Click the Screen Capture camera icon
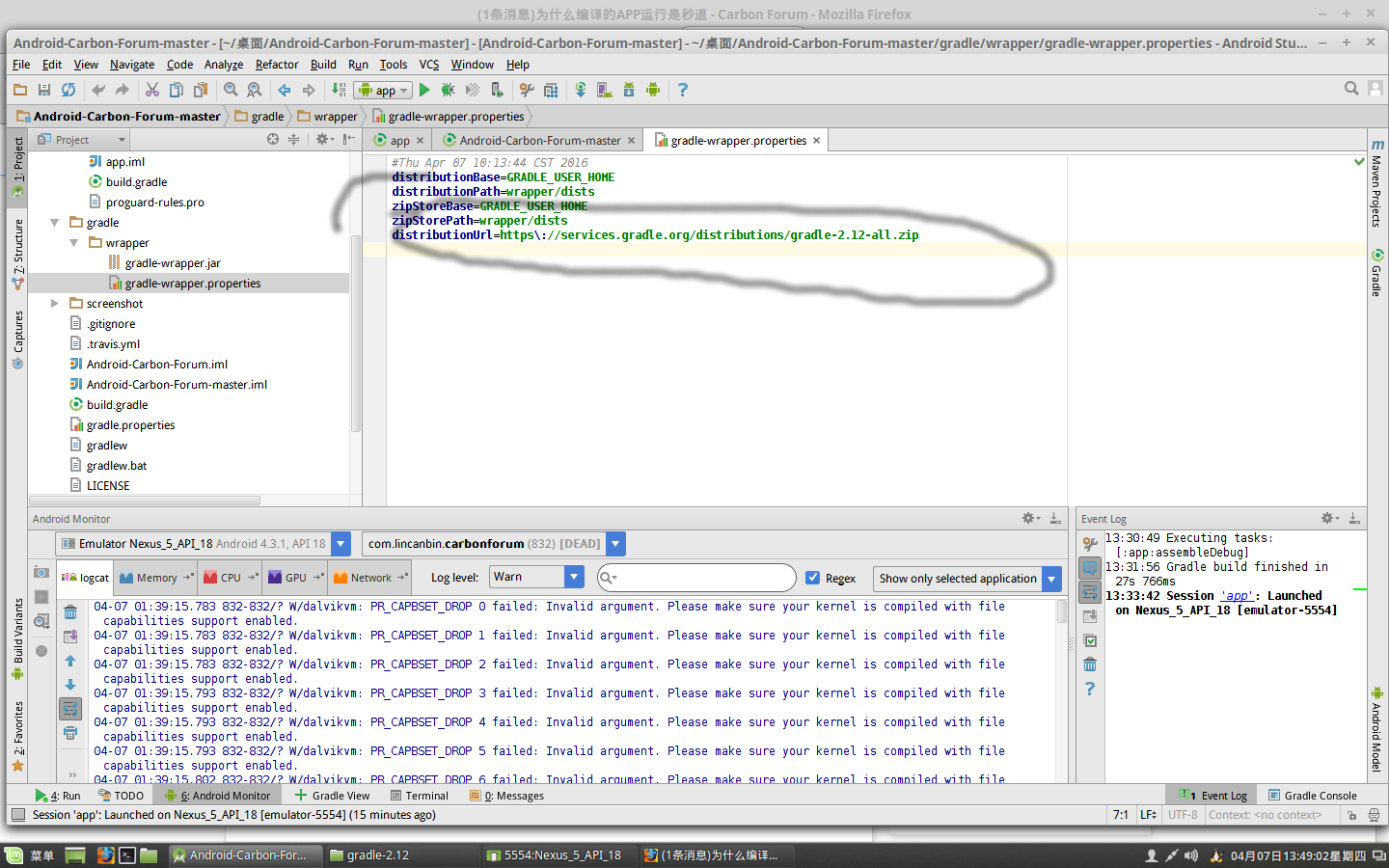 [41, 573]
